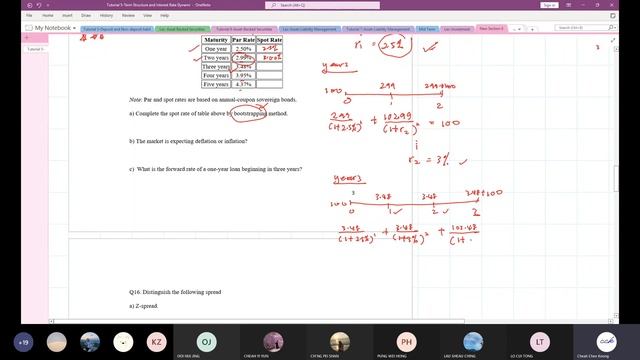Click question 'c) What is the forward rate'
The height and width of the screenshot is (360, 640).
(216, 169)
